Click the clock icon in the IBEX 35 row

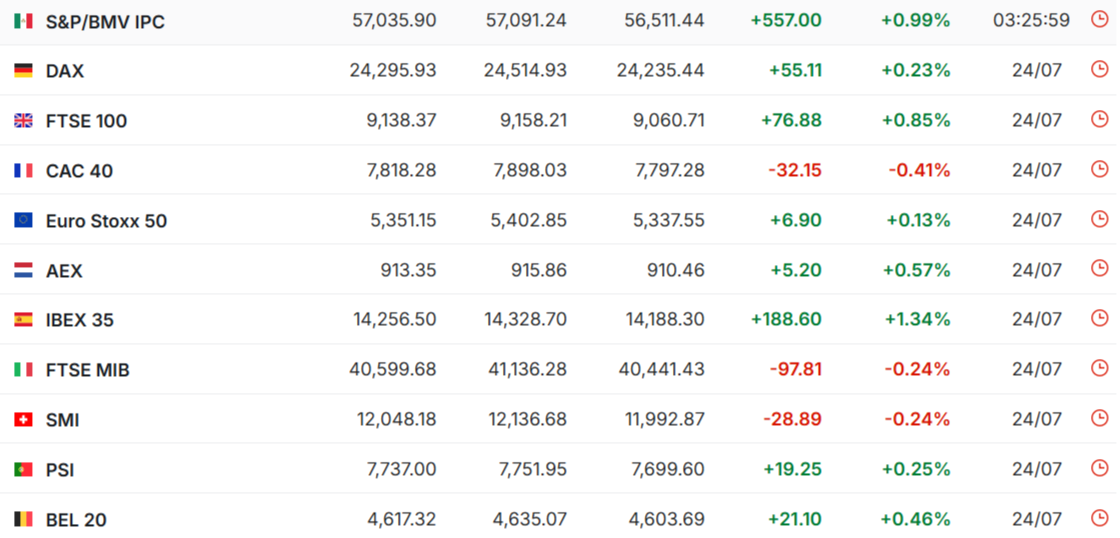click(x=1099, y=319)
